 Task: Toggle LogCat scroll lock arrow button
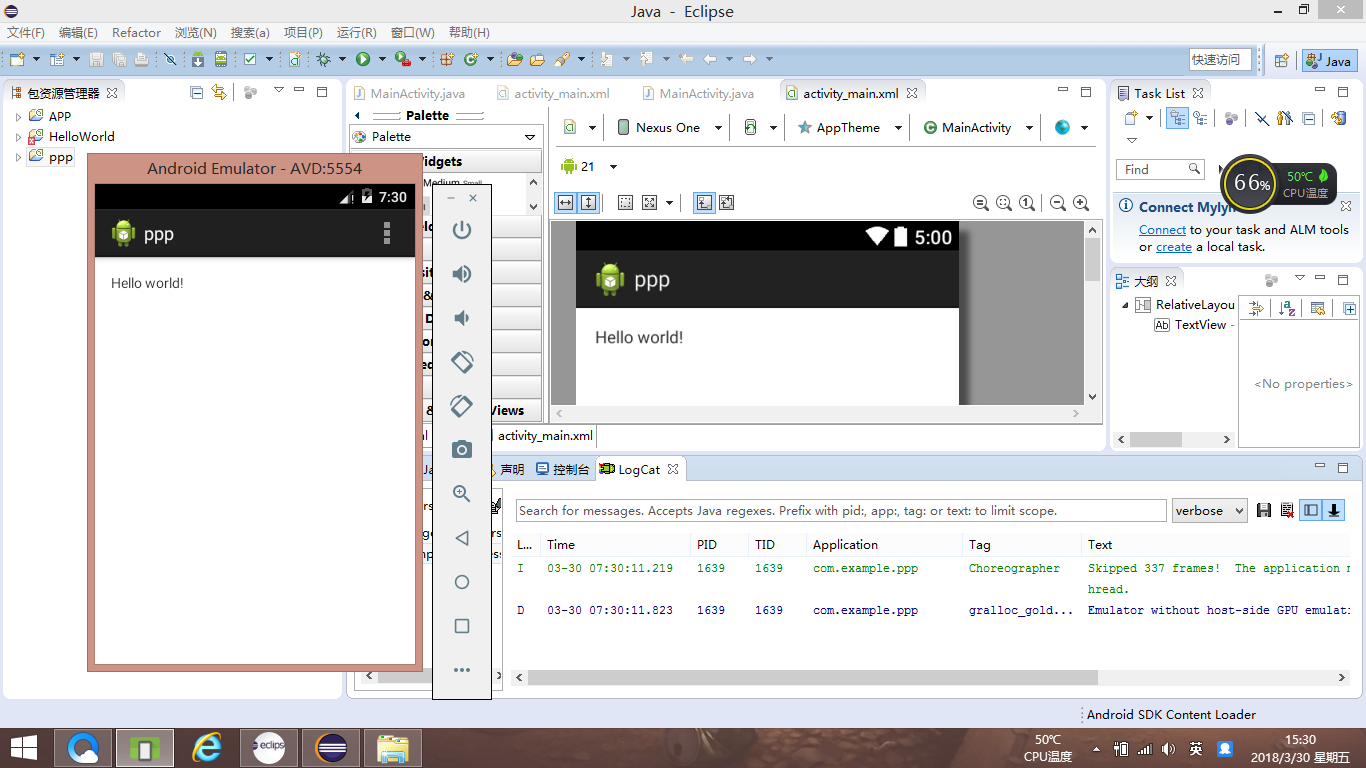click(1334, 511)
